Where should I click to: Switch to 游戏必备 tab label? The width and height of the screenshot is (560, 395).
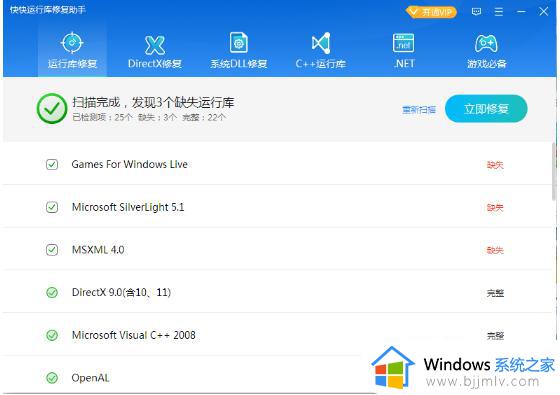pyautogui.click(x=487, y=64)
